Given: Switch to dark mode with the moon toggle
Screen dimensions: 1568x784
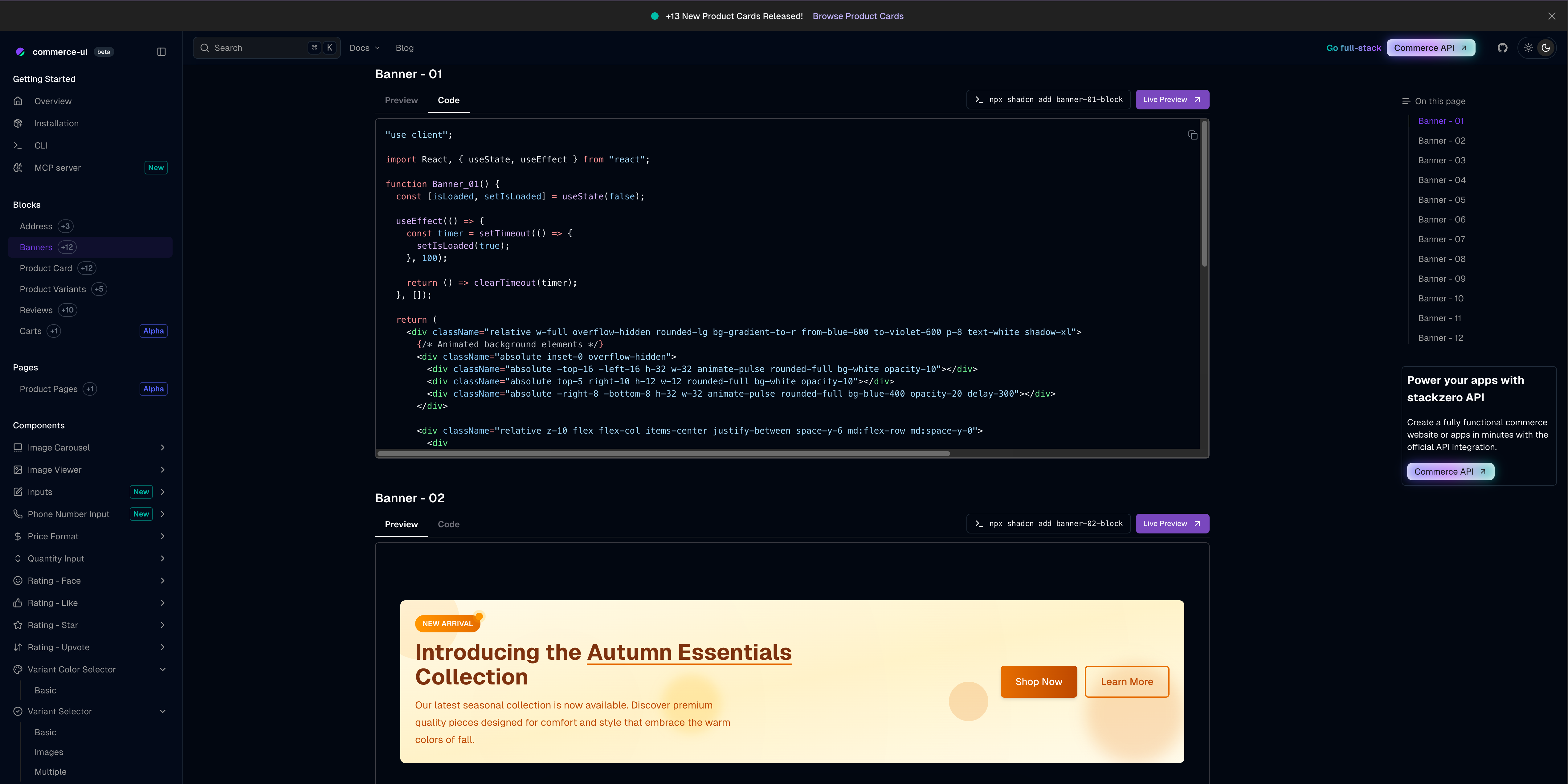Looking at the screenshot, I should (x=1547, y=47).
